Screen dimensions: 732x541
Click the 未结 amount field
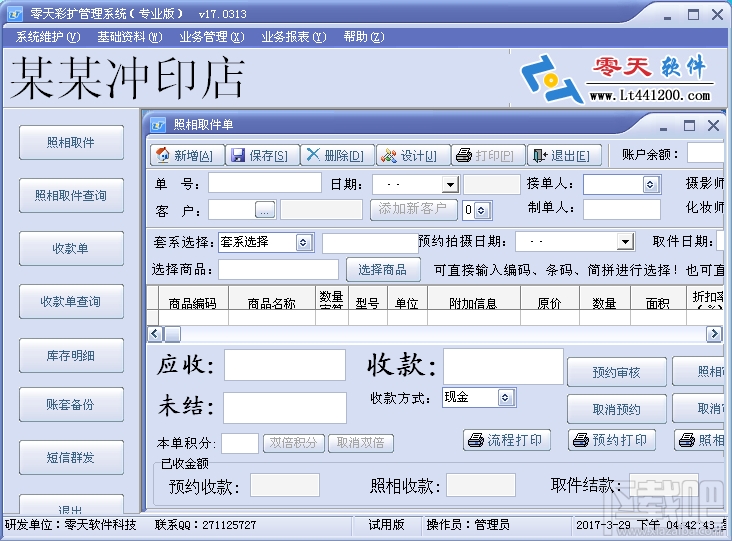click(x=285, y=408)
